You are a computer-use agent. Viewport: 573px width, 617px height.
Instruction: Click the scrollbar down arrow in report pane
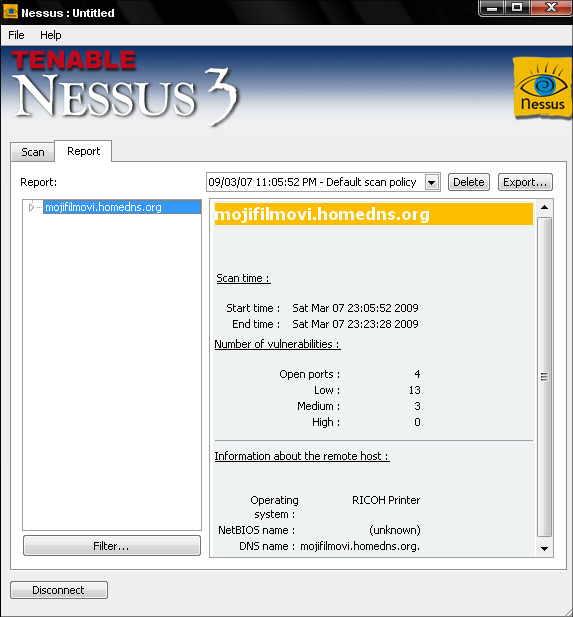click(x=545, y=549)
